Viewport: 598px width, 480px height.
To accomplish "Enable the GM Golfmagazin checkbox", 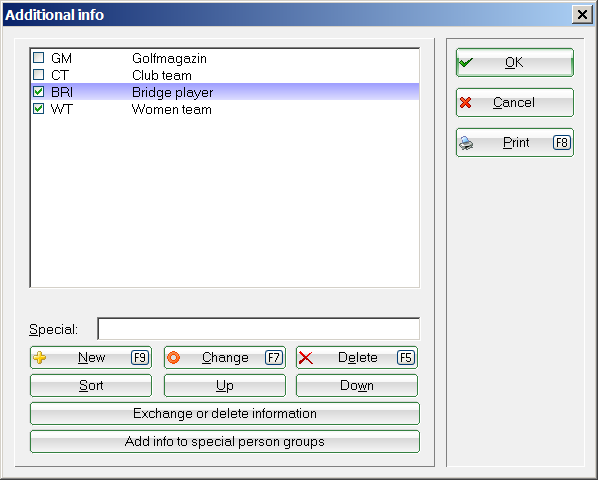I will [39, 58].
